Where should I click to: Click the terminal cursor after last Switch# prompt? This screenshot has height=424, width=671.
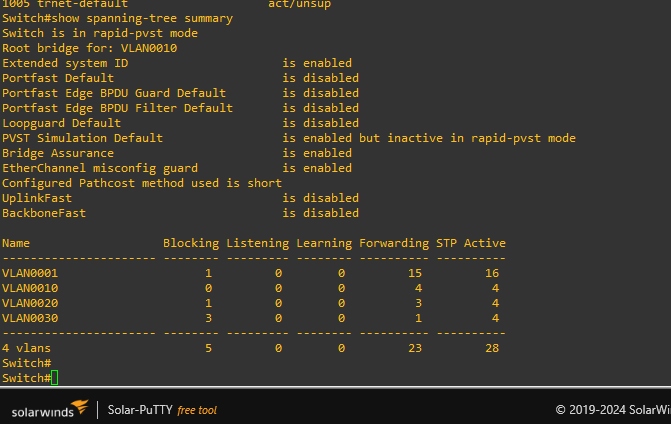[x=54, y=378]
